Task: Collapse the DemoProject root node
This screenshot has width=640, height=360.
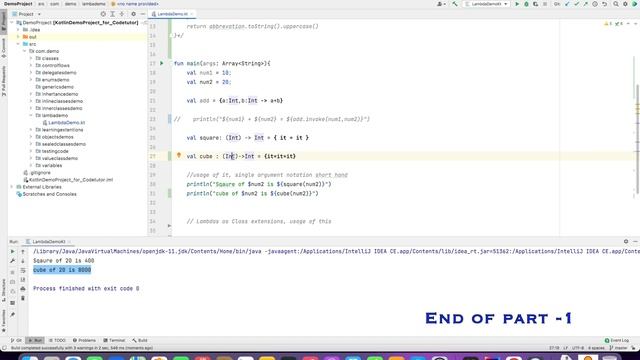Action: point(12,23)
